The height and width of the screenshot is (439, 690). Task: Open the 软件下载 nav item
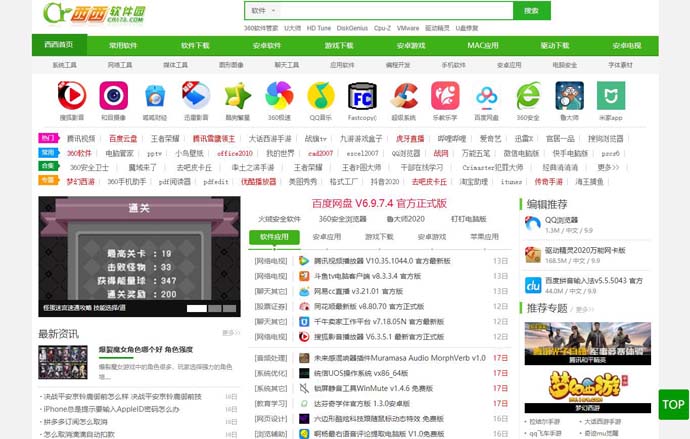click(x=195, y=45)
